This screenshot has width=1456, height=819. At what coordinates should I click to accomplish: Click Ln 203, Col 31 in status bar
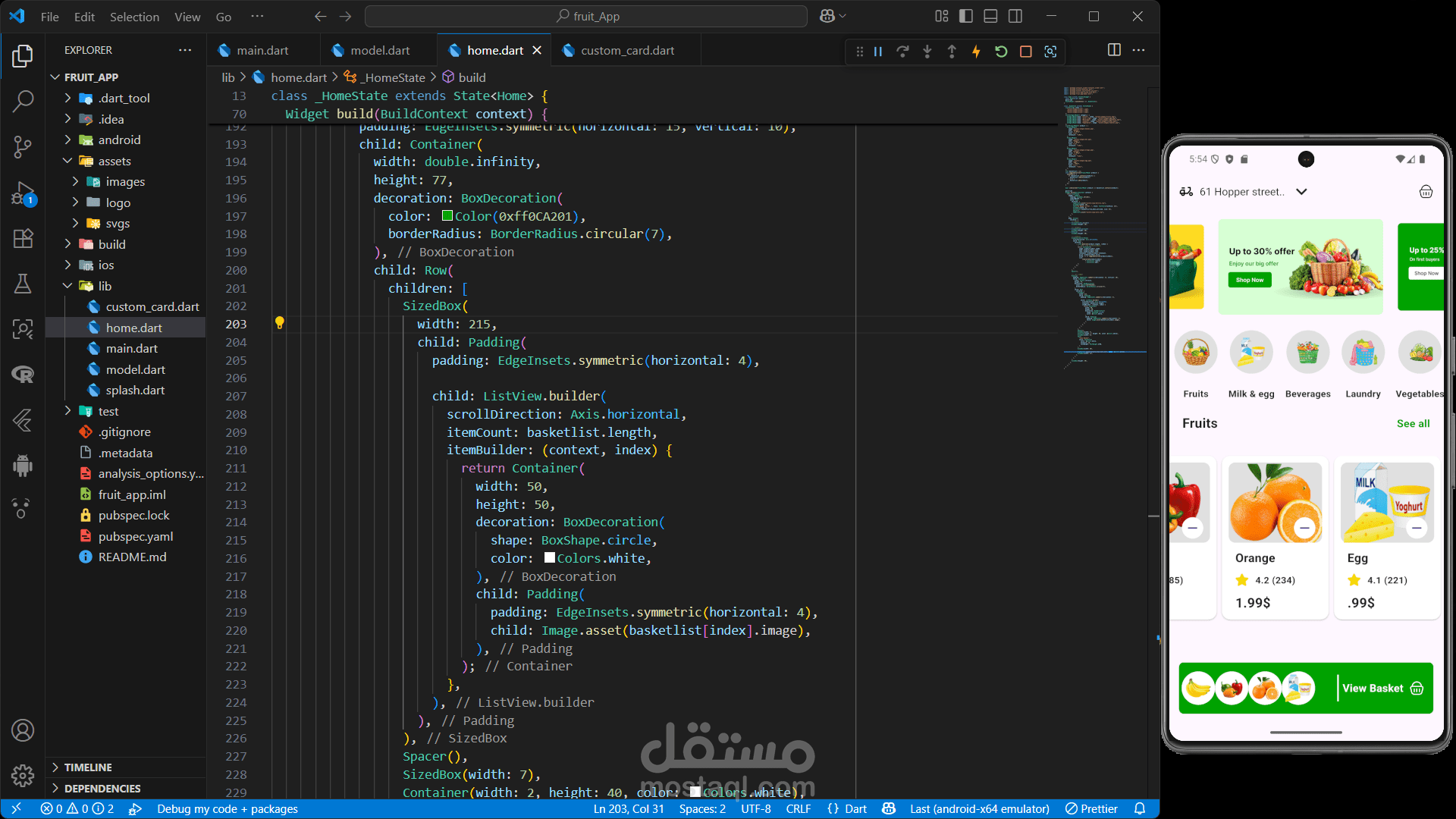pos(629,809)
